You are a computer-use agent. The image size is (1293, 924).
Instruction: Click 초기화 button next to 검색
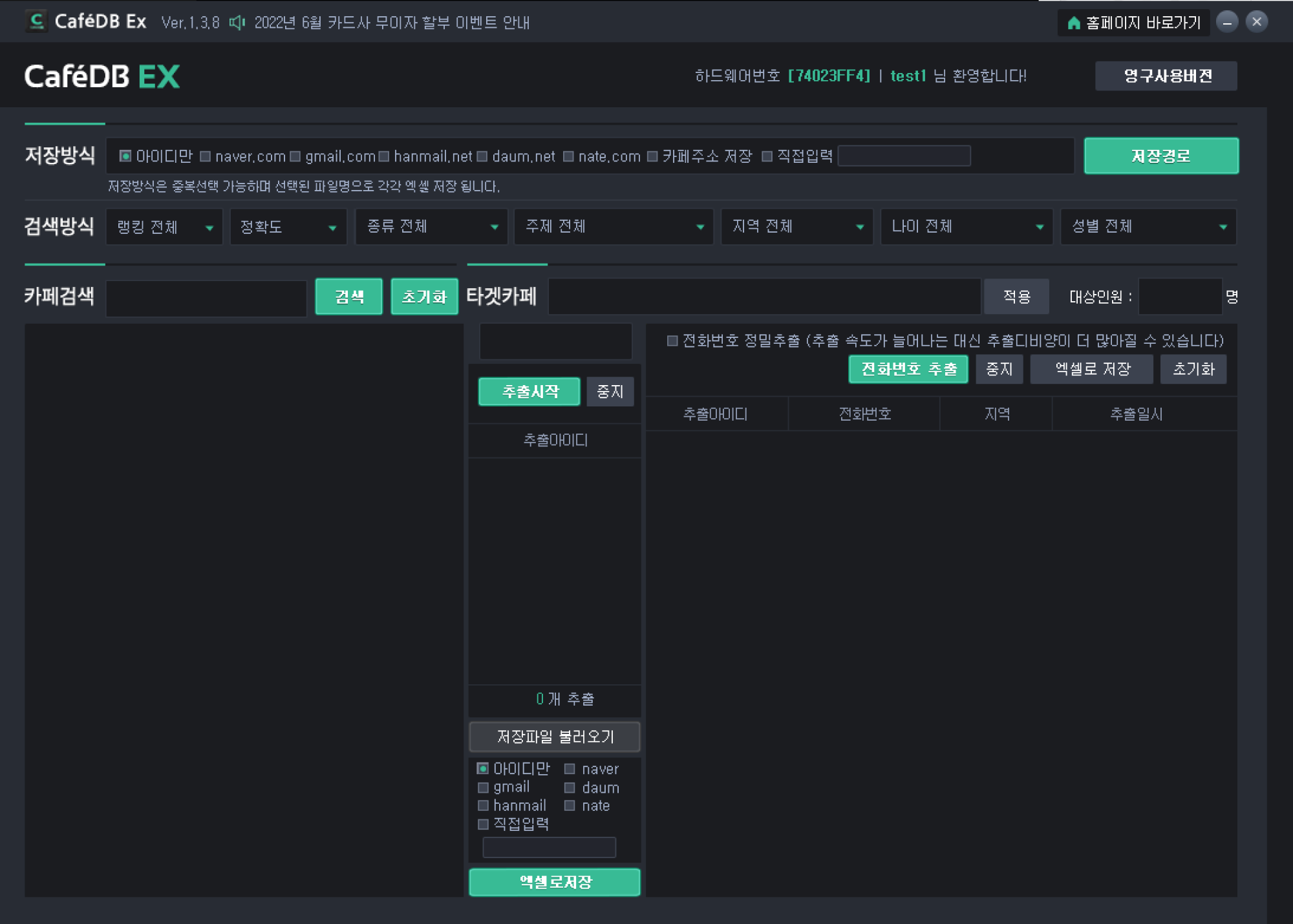click(x=425, y=297)
